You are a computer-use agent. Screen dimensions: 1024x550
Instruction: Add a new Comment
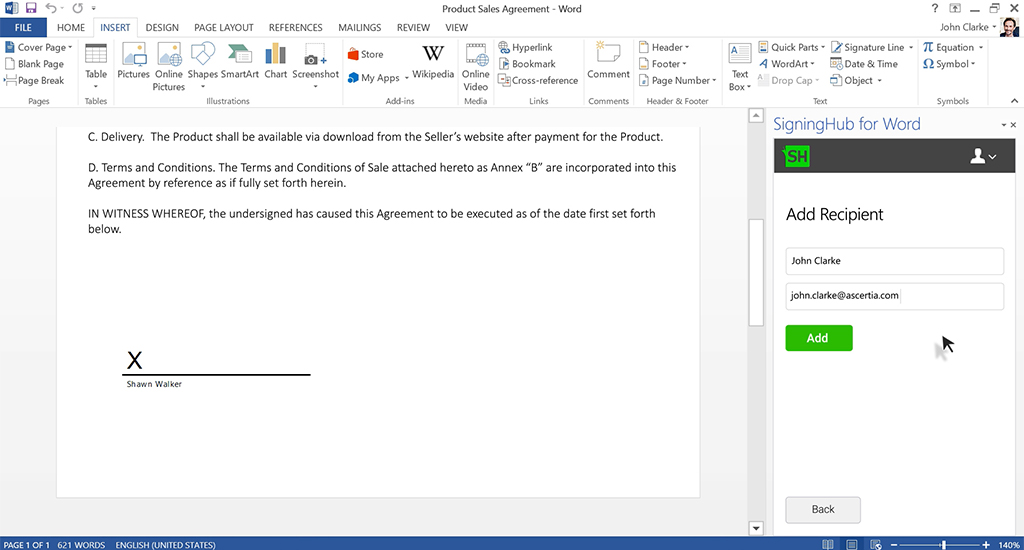click(x=608, y=61)
